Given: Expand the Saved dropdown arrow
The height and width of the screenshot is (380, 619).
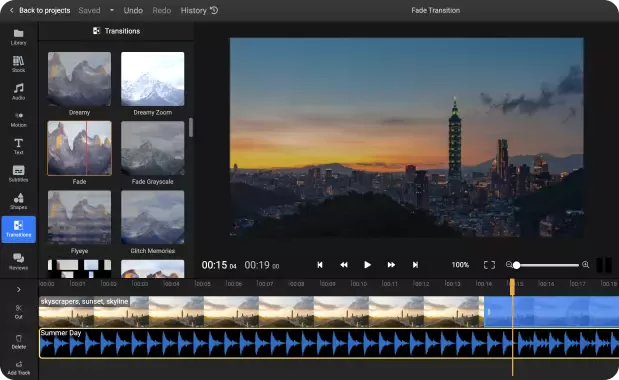Looking at the screenshot, I should tap(112, 10).
